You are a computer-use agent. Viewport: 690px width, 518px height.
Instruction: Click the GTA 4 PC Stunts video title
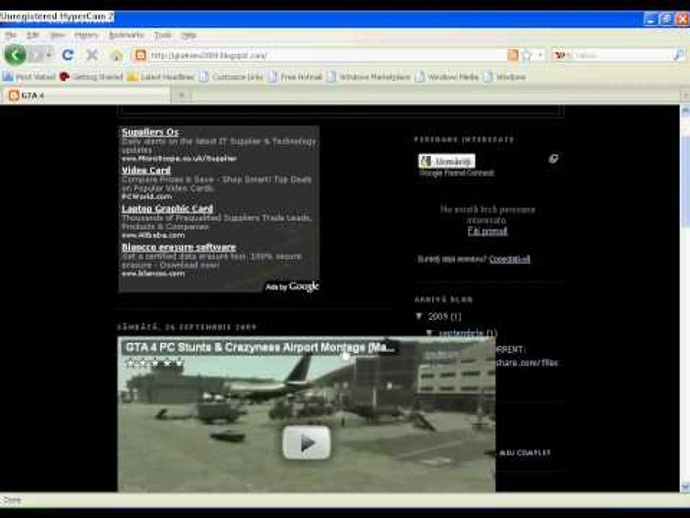[260, 348]
